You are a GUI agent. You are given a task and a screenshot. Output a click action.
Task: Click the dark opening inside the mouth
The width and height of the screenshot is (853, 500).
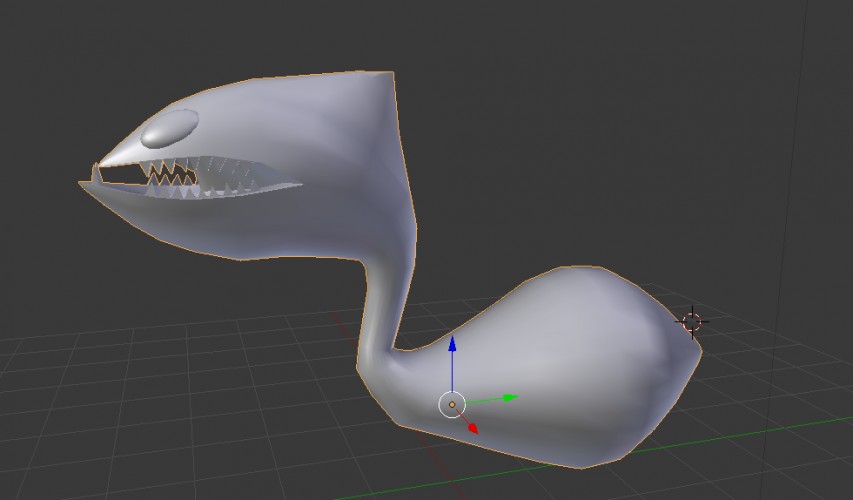(122, 174)
